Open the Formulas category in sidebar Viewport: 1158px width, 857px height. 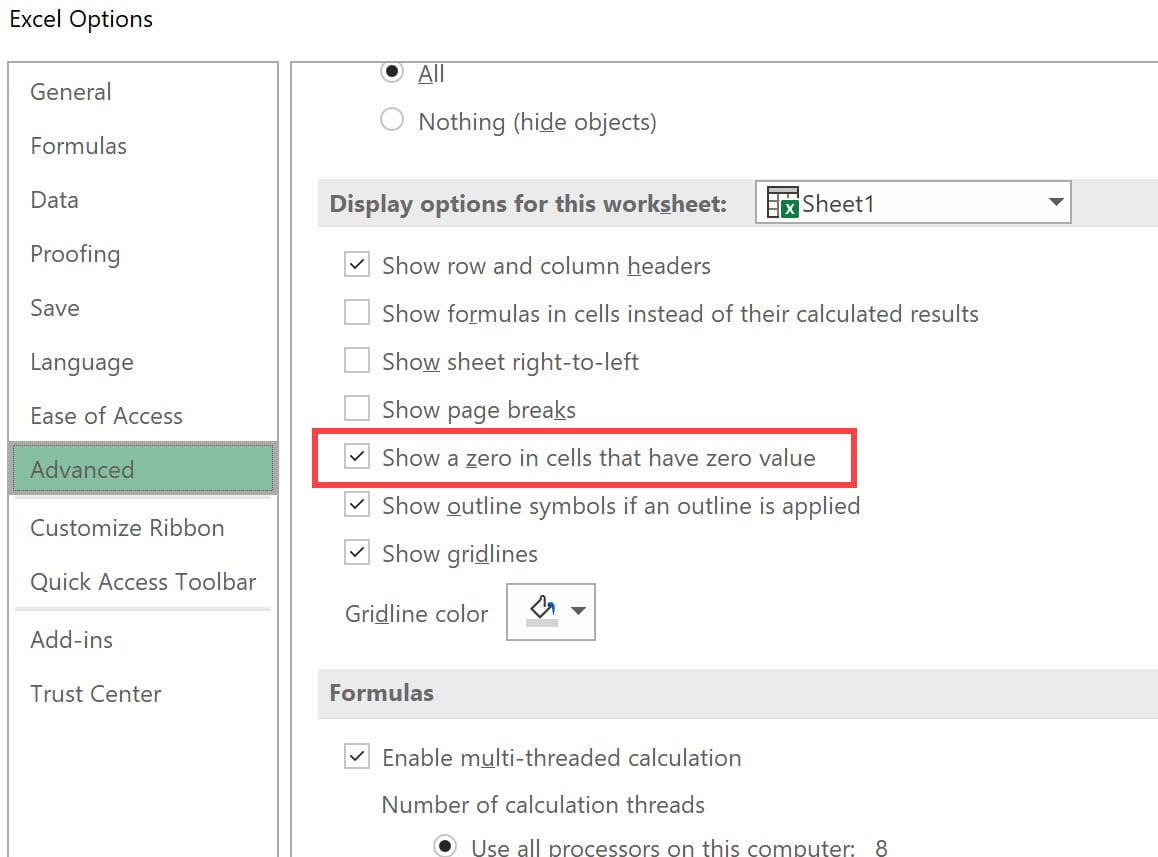click(78, 146)
